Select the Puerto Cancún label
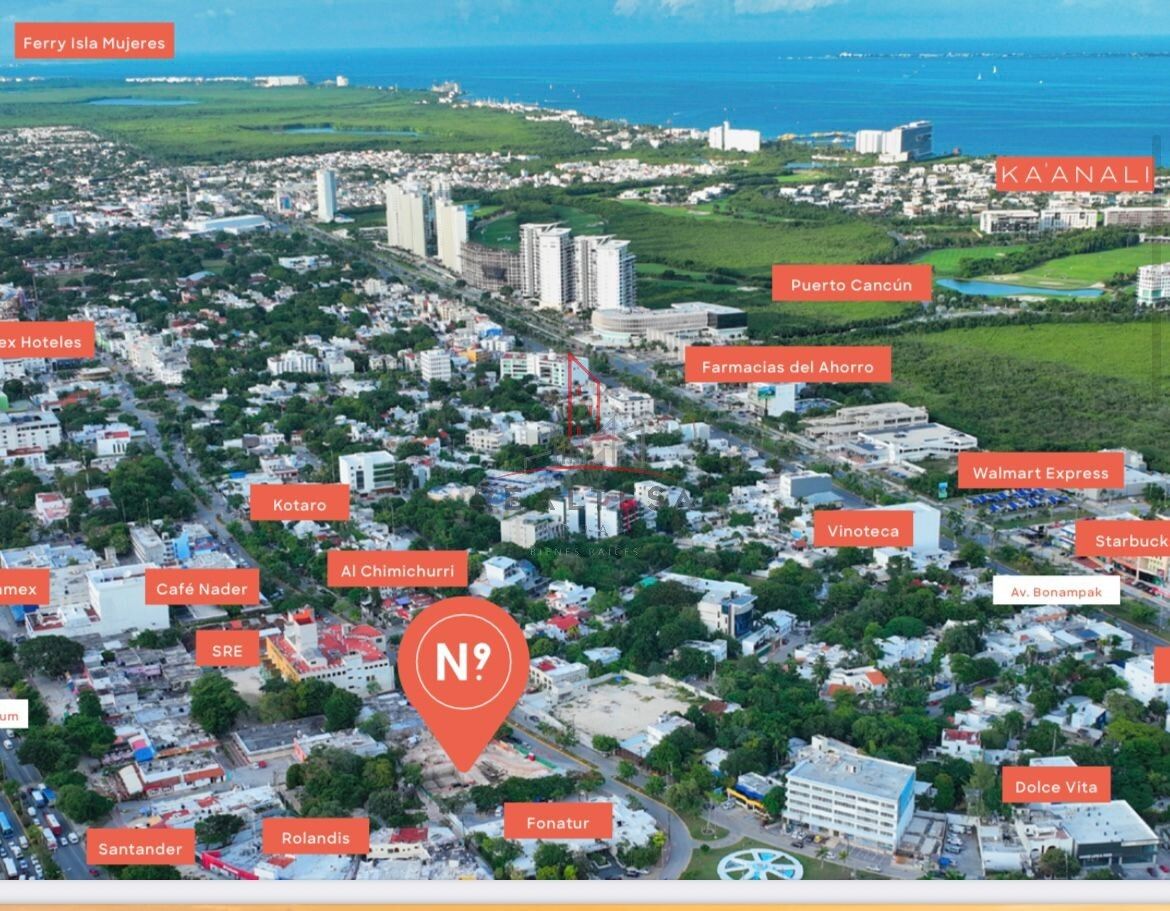 coord(851,284)
